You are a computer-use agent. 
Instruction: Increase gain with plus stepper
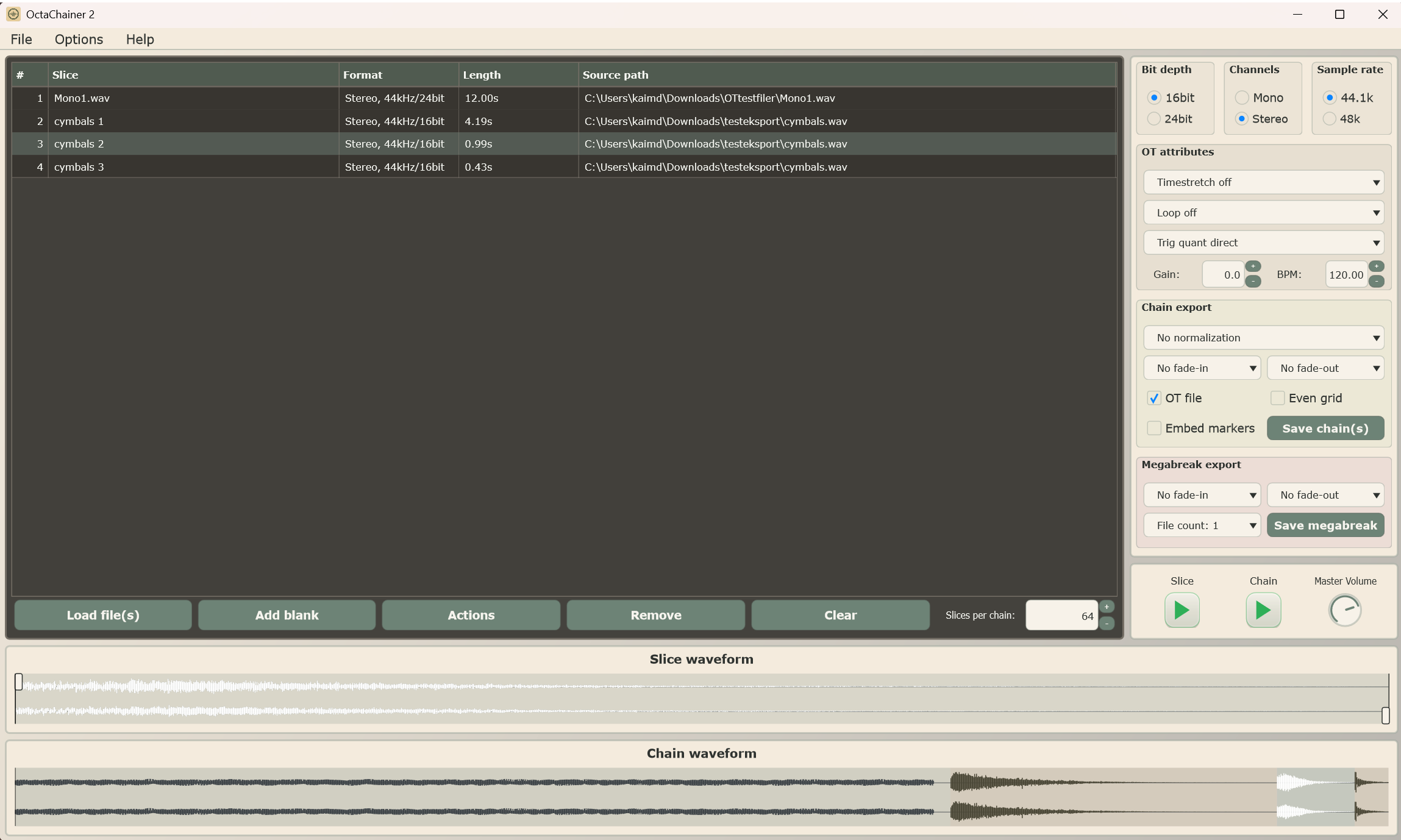click(x=1253, y=266)
